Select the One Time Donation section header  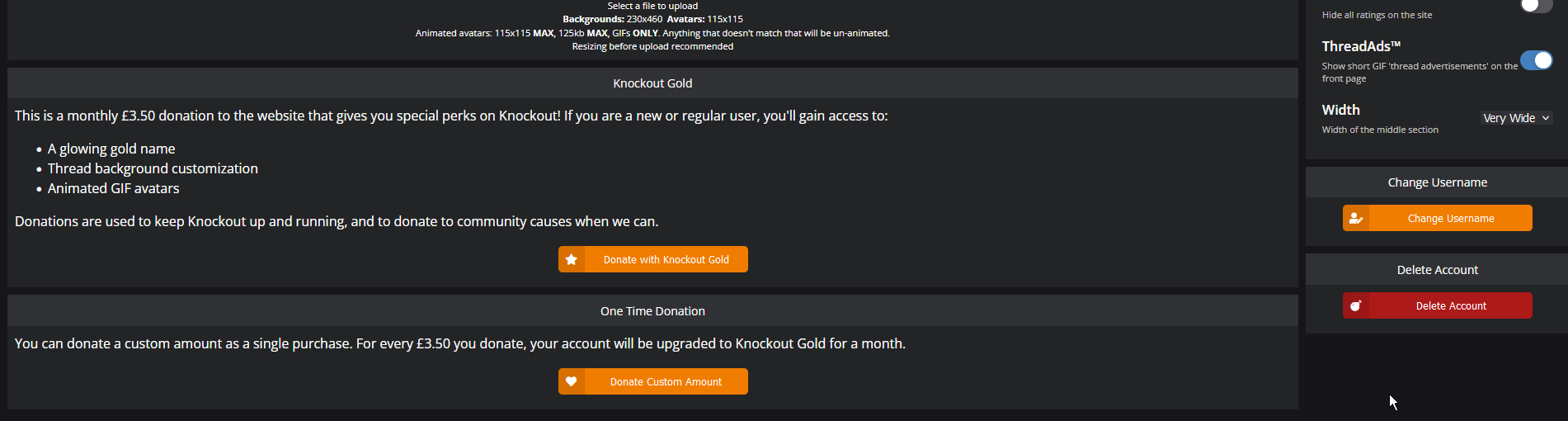652,311
